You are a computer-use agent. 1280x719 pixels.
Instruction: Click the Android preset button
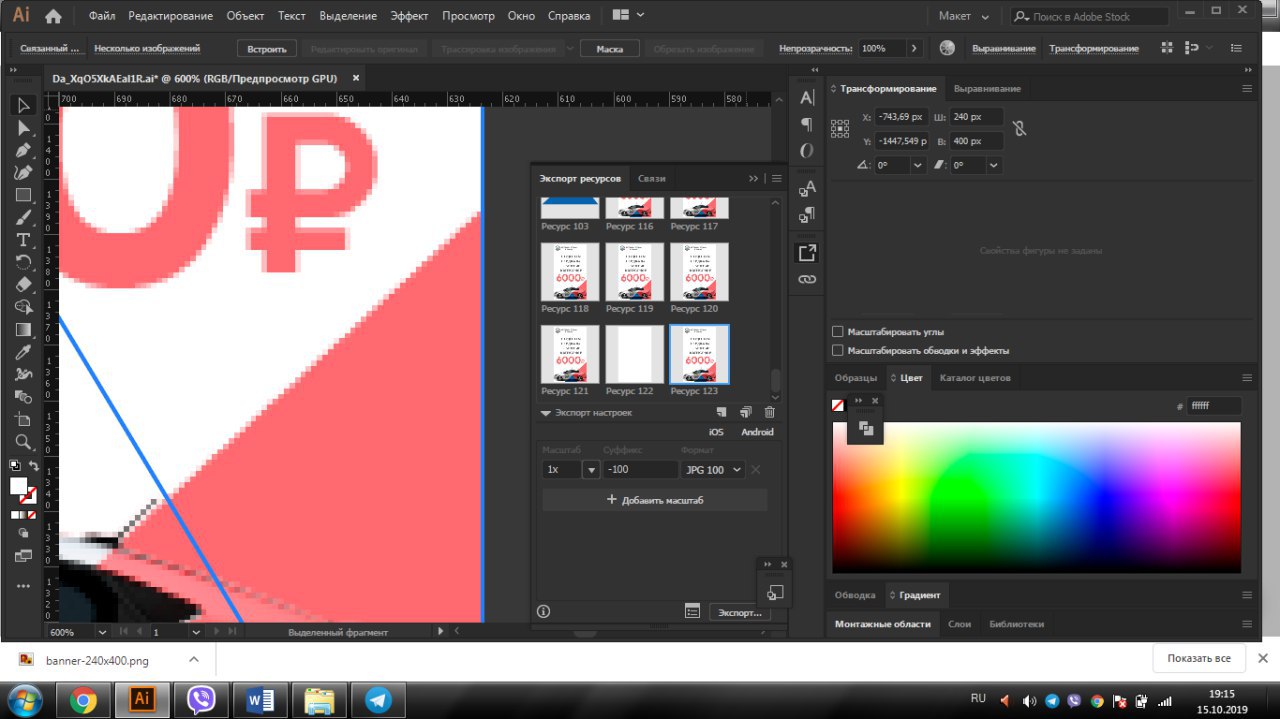click(757, 432)
